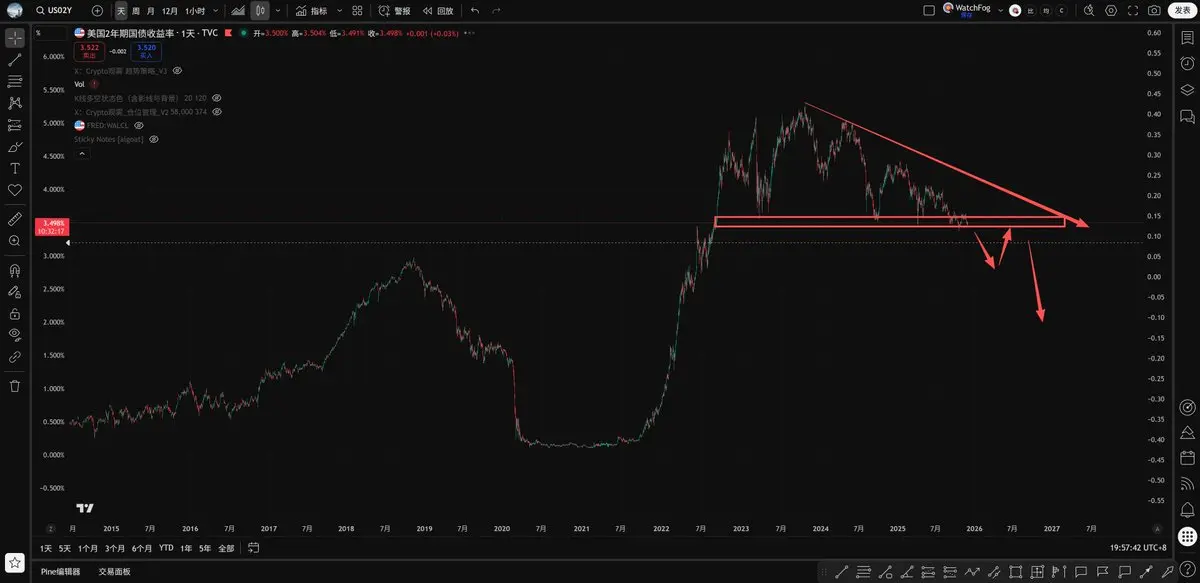Open the go-to-date calendar icon

click(x=254, y=548)
